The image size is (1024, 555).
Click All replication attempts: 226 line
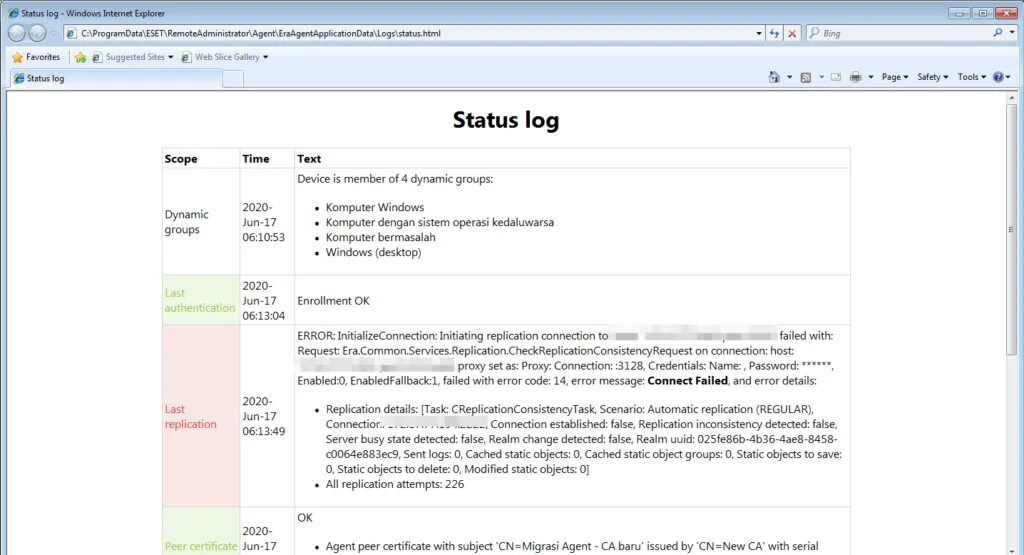pos(395,484)
